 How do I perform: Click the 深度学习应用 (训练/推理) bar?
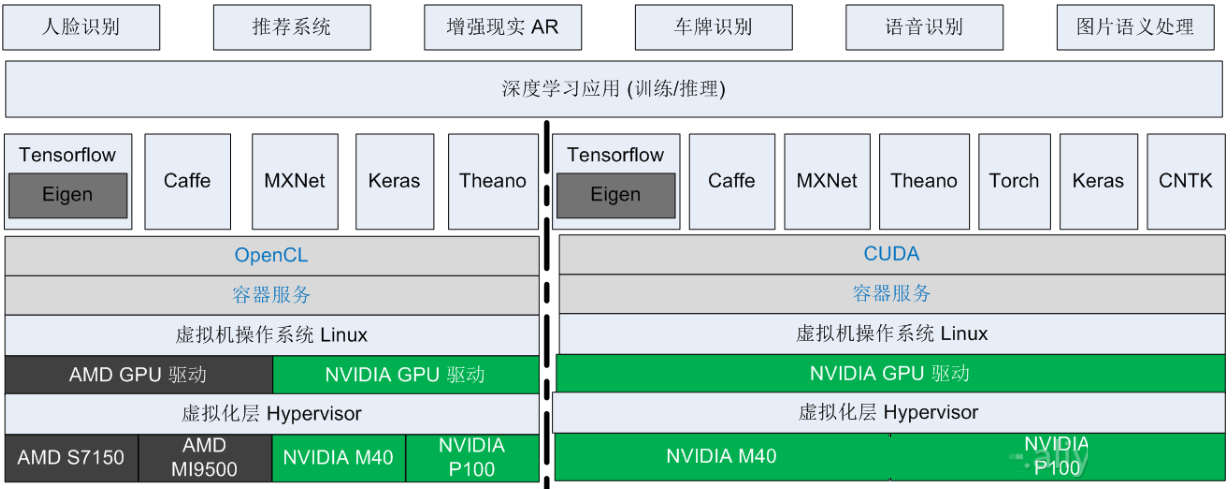coord(614,89)
